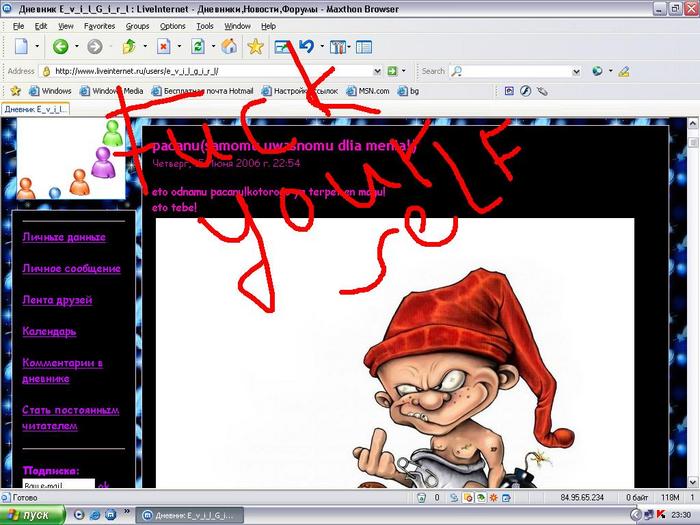Click the blue Undo curved arrow icon
Viewport: 700px width, 525px height.
pos(307,46)
